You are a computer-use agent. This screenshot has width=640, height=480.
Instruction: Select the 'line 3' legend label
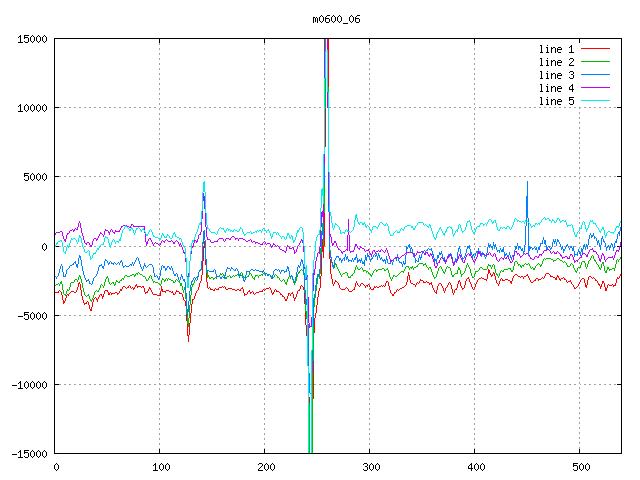(557, 75)
